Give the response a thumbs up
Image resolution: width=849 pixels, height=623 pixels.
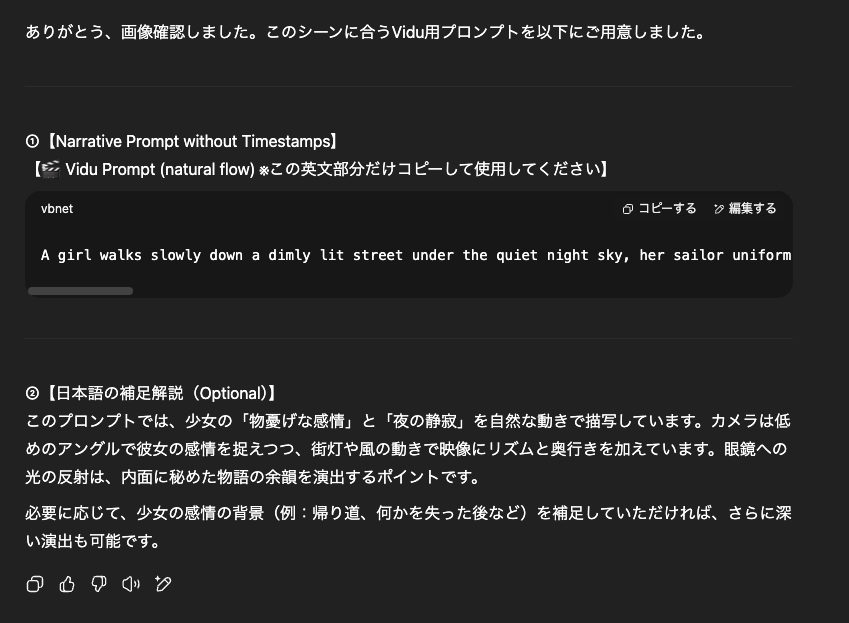67,584
